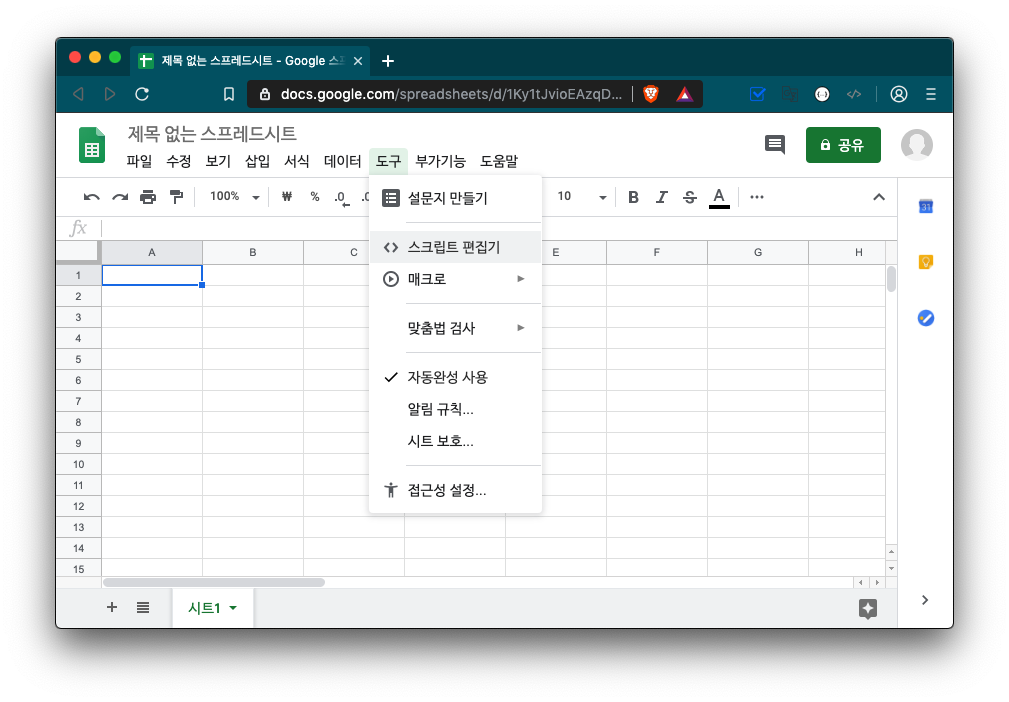Viewport: 1009px width, 702px height.
Task: Open the 100% zoom dropdown
Action: [234, 197]
